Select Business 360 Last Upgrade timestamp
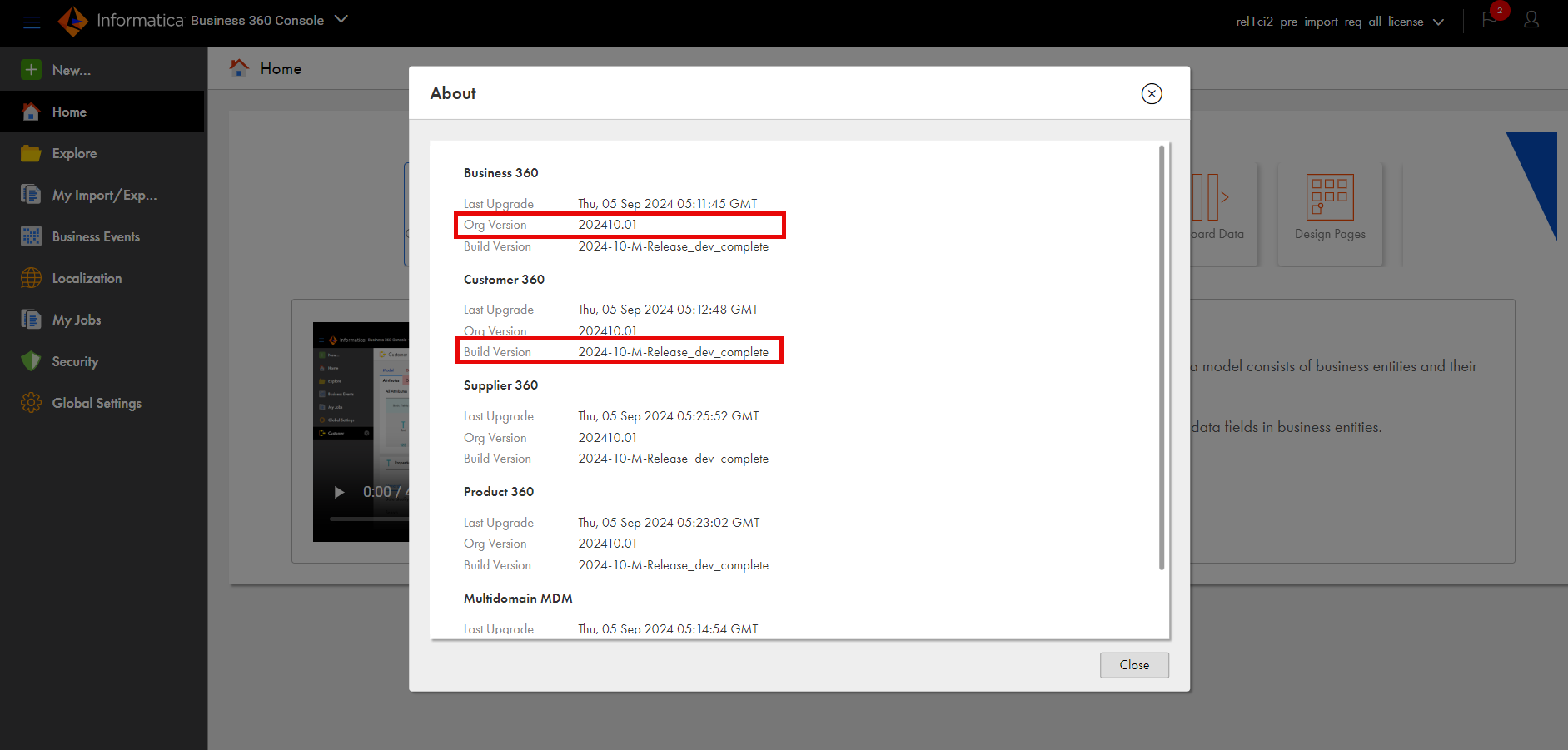This screenshot has width=1568, height=750. (x=668, y=204)
